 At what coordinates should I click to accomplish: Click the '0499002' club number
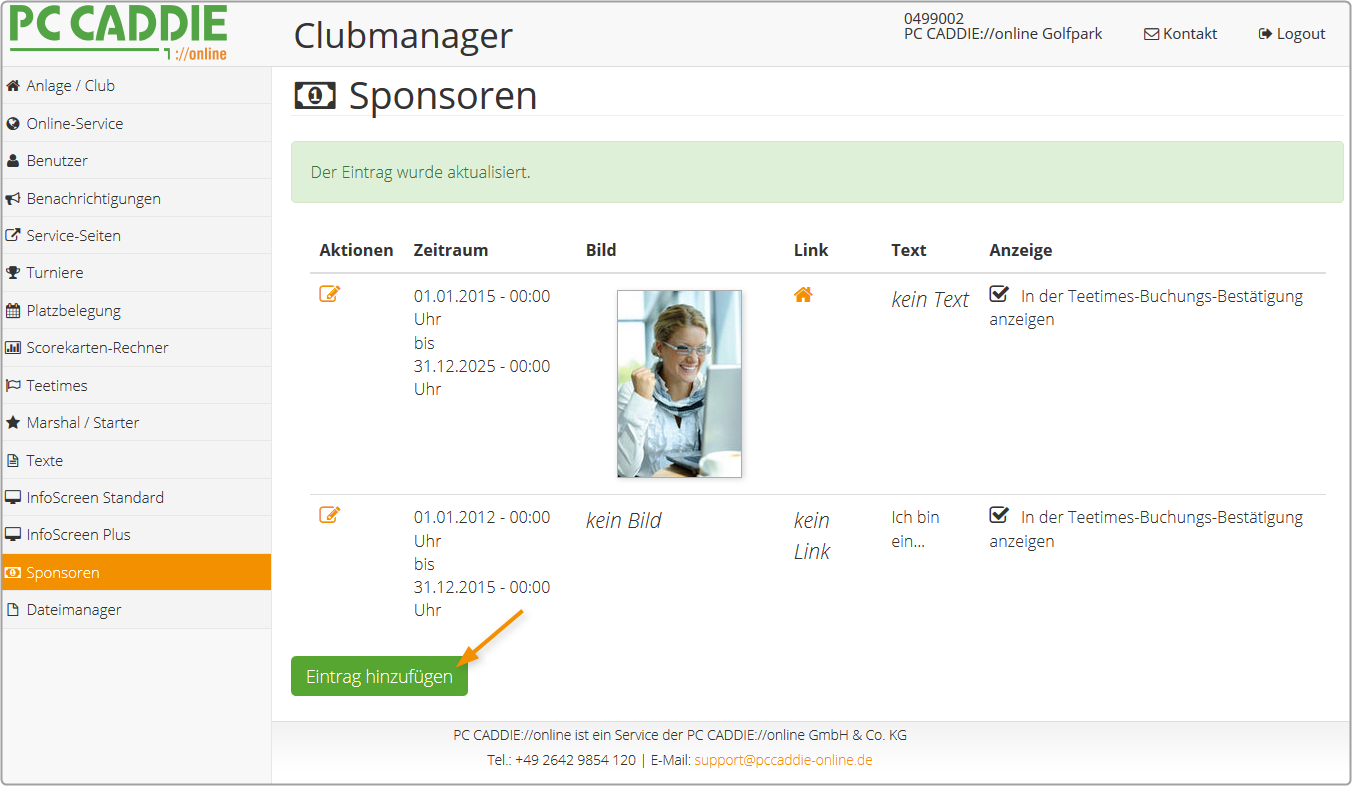pos(934,18)
